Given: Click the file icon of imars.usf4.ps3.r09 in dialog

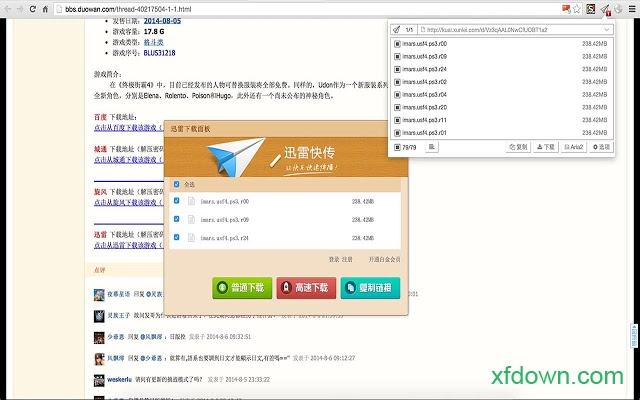Looking at the screenshot, I should [191, 220].
